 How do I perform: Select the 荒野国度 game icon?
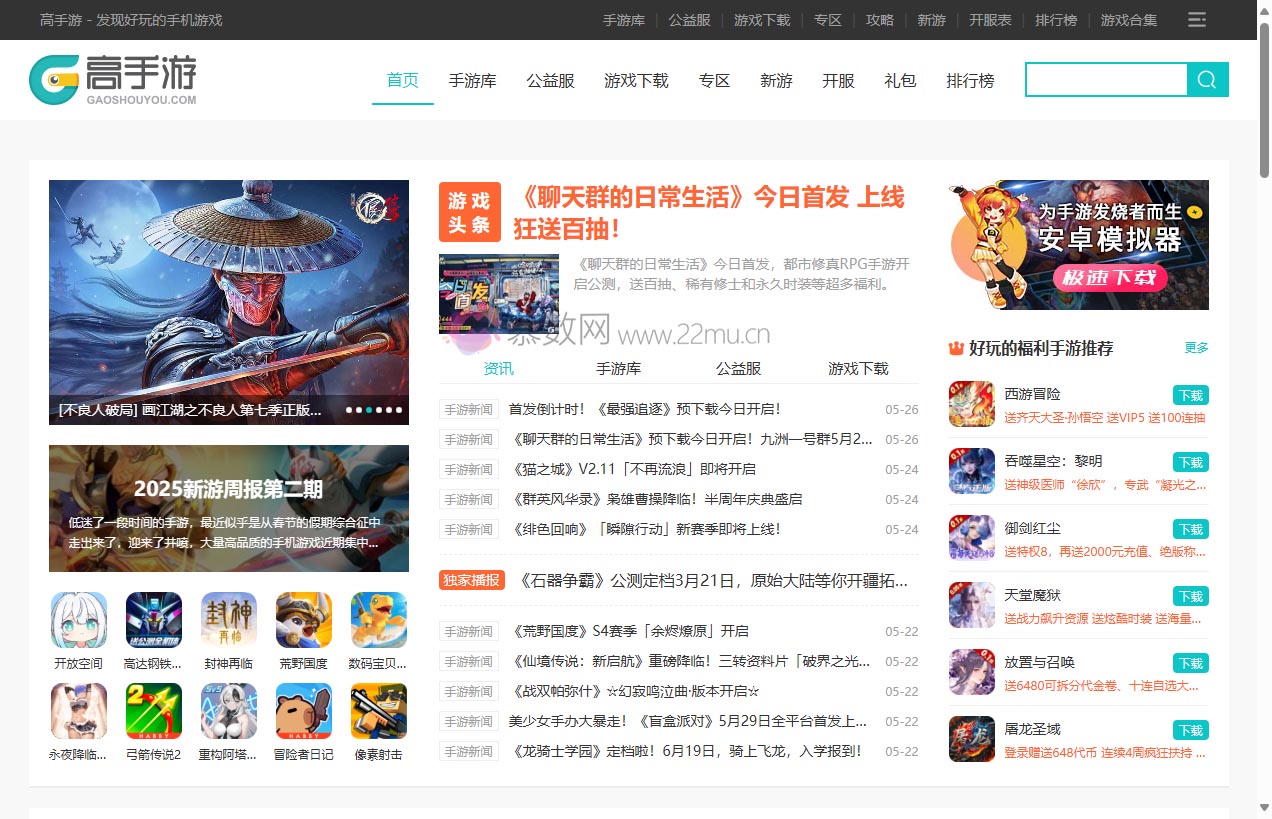(303, 620)
